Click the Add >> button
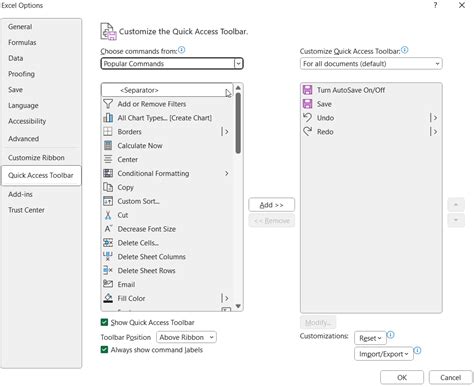This screenshot has width=474, height=387. coord(272,205)
